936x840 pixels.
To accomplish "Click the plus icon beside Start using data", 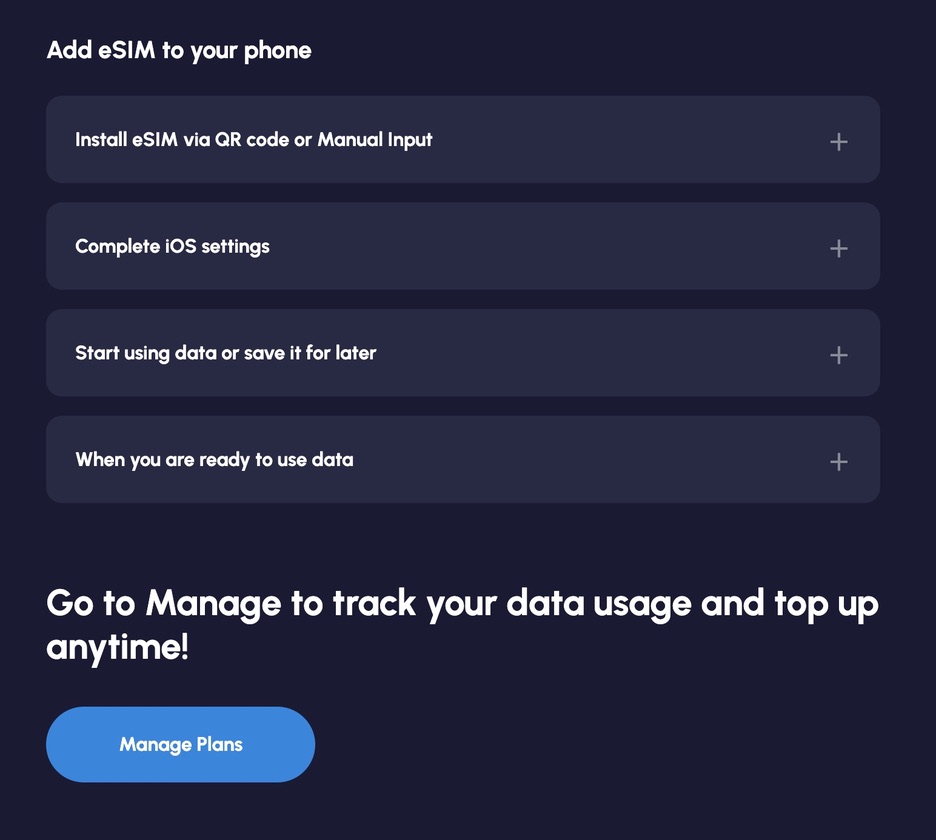I will 839,355.
